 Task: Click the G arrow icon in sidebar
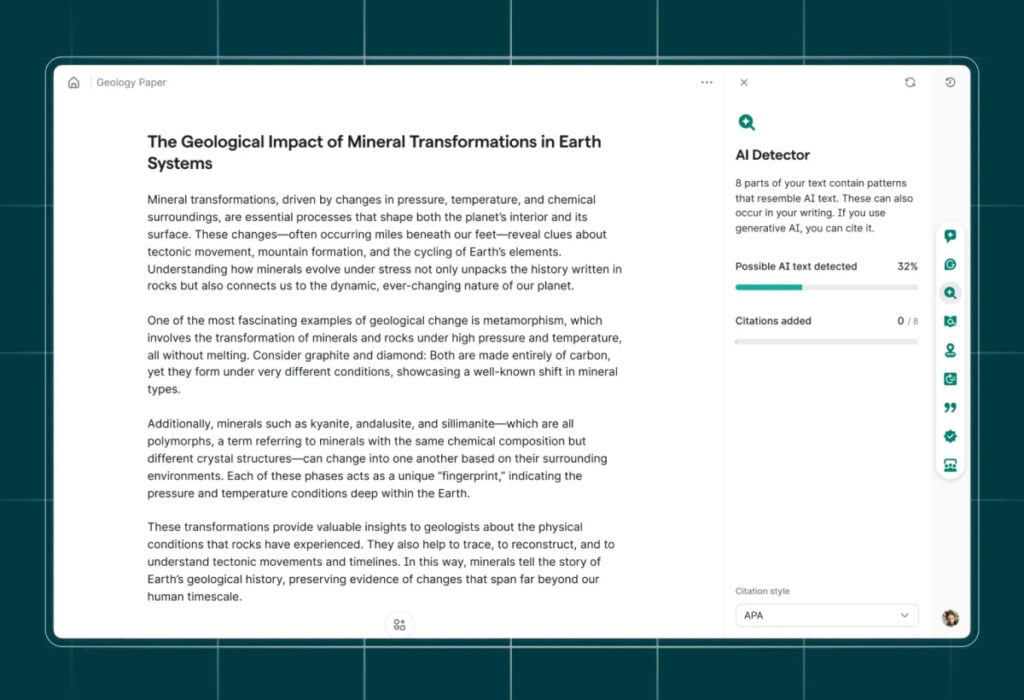click(x=950, y=379)
